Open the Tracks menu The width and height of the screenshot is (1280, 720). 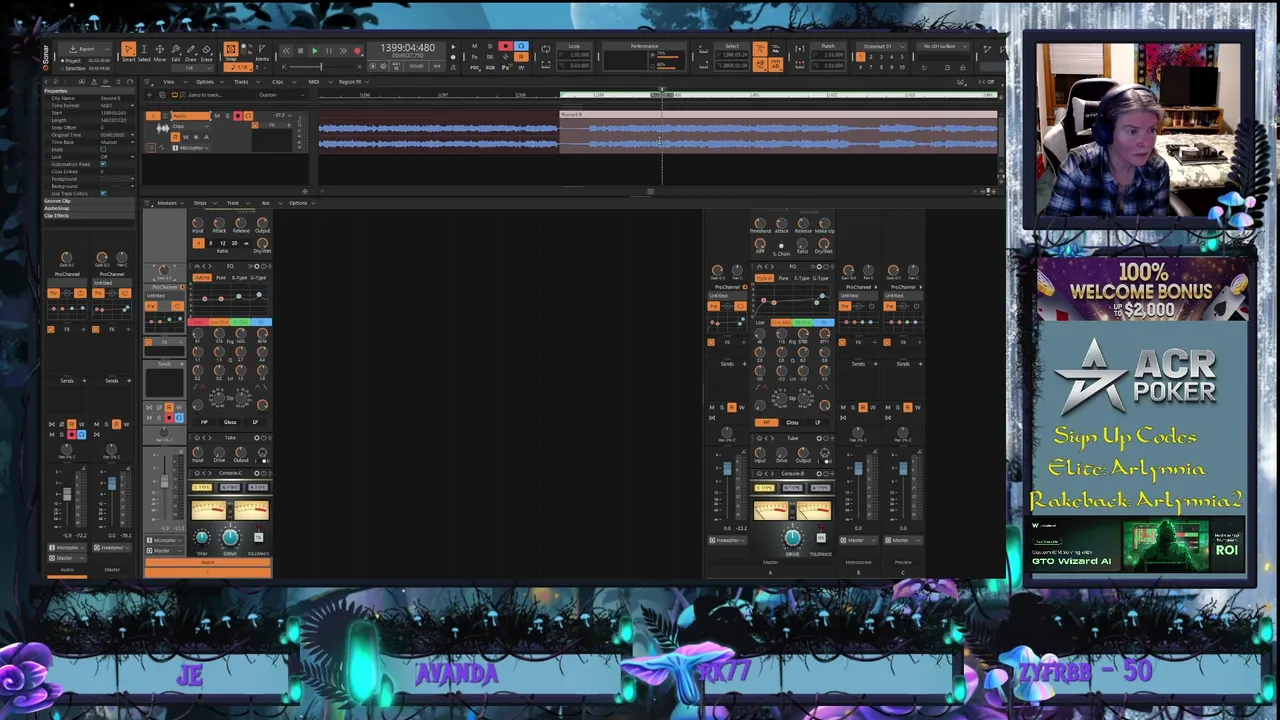pos(241,82)
